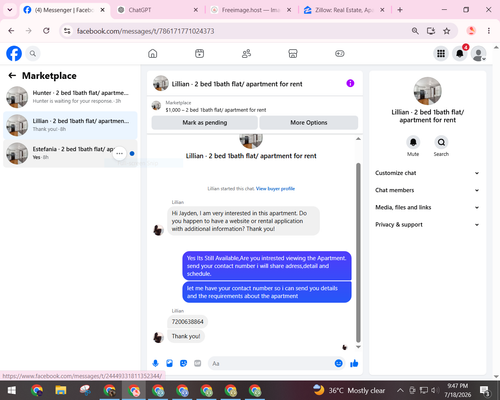This screenshot has width=500, height=400.
Task: Open the tab search dropdown arrow
Action: pyautogui.click(x=10, y=10)
